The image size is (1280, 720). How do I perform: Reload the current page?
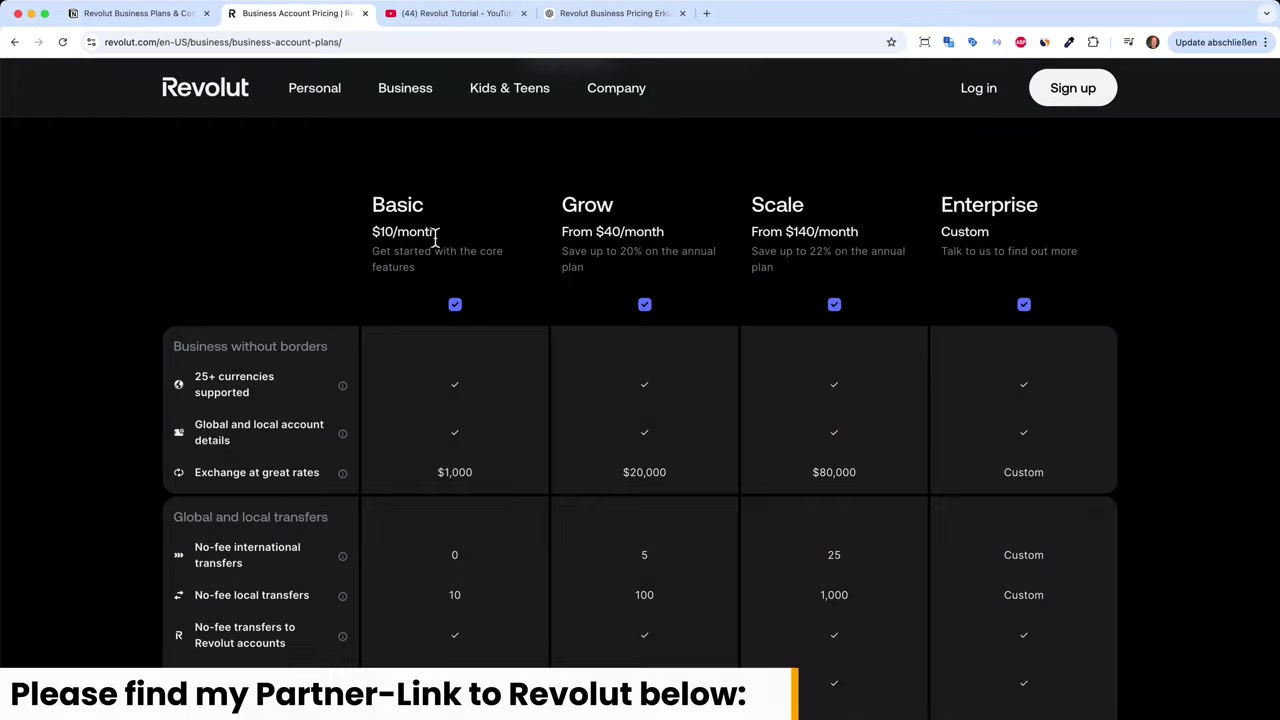(62, 42)
